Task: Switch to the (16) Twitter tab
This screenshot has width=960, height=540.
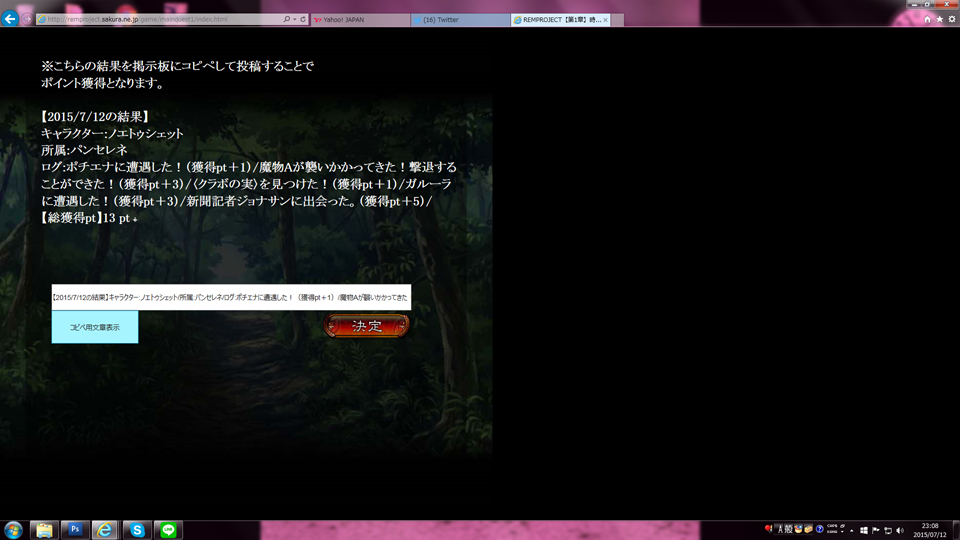Action: click(x=460, y=20)
